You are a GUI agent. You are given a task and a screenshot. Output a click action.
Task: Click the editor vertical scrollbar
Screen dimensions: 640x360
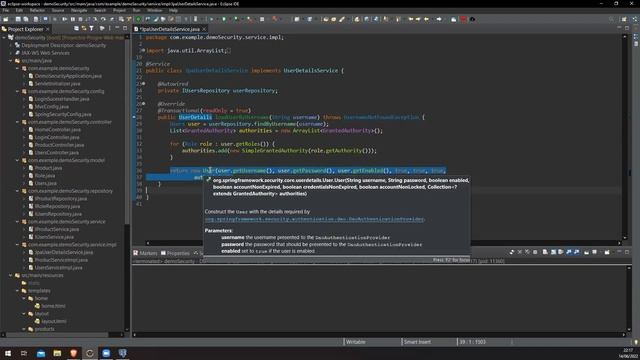pos(624,137)
